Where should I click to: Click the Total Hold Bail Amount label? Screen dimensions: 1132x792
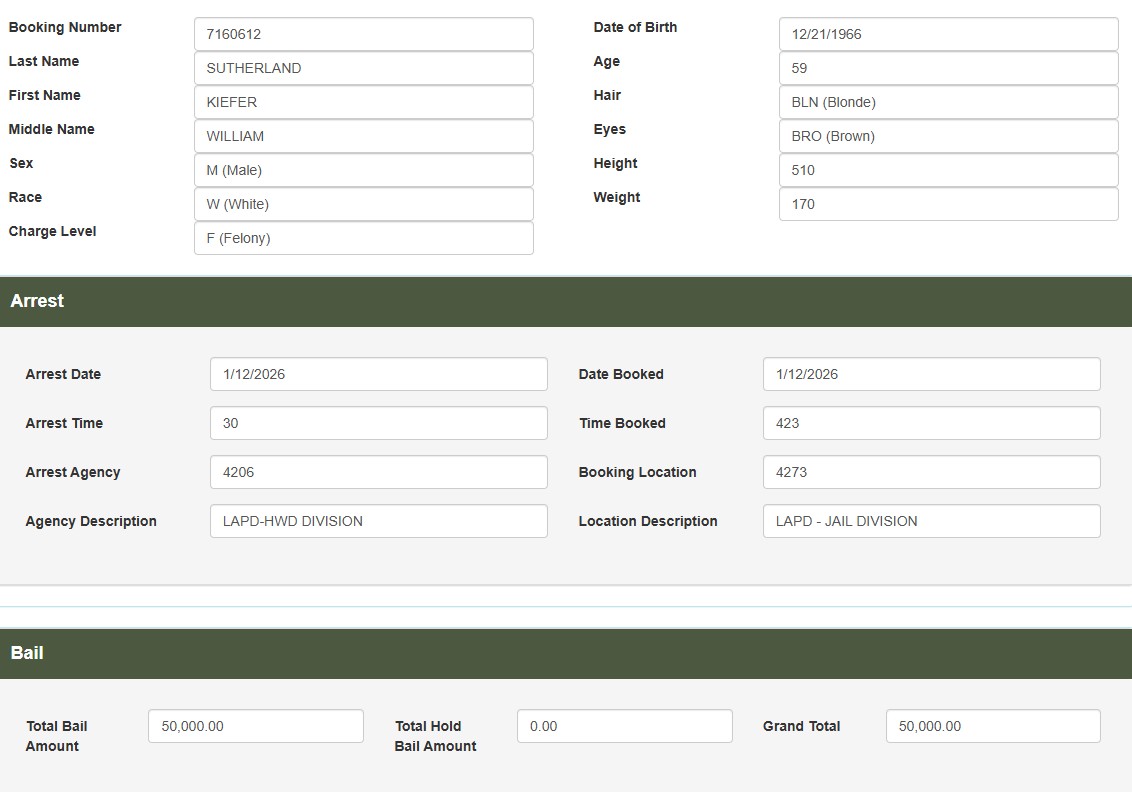pyautogui.click(x=435, y=736)
